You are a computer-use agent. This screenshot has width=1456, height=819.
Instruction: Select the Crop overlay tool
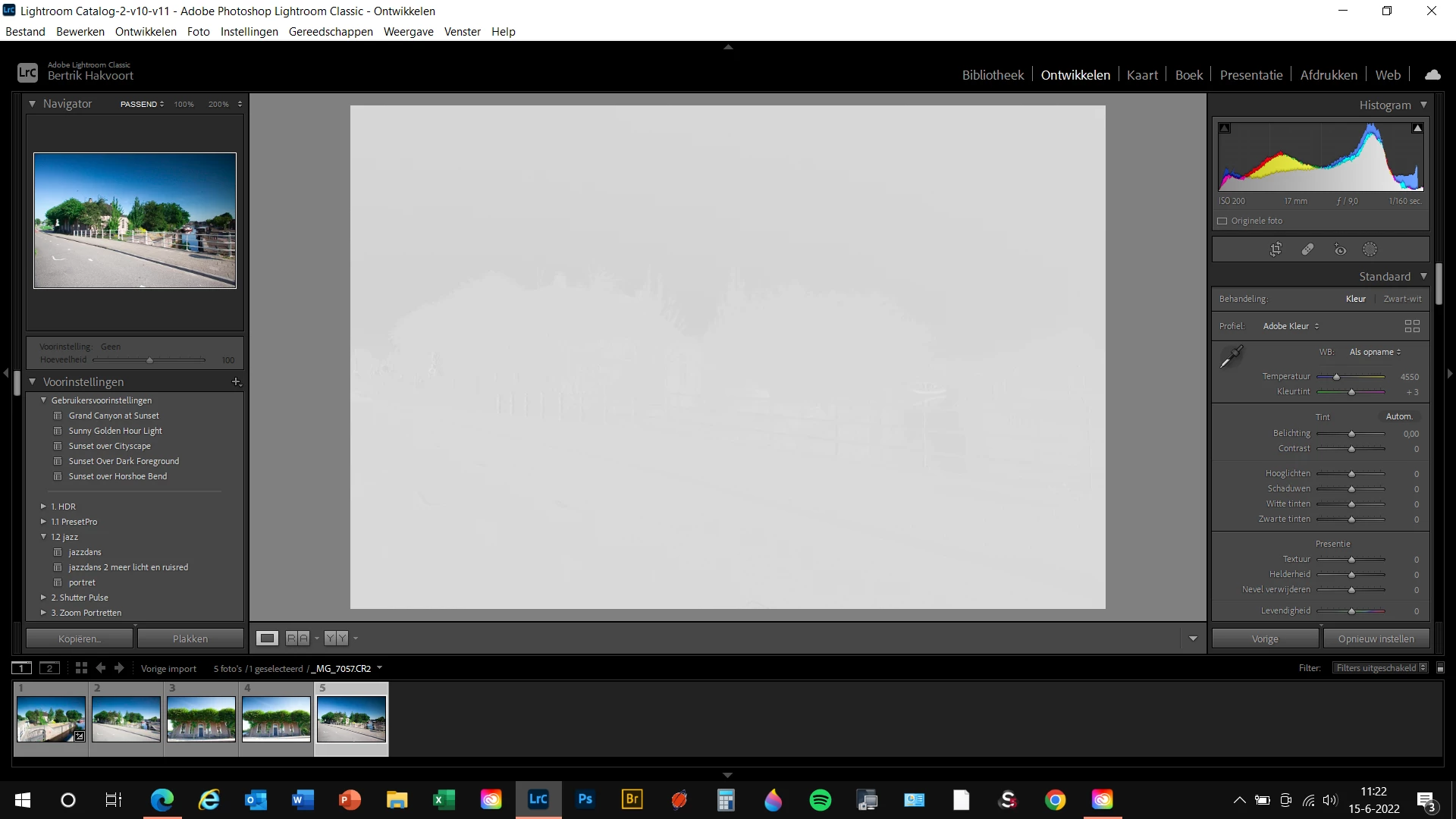1276,249
